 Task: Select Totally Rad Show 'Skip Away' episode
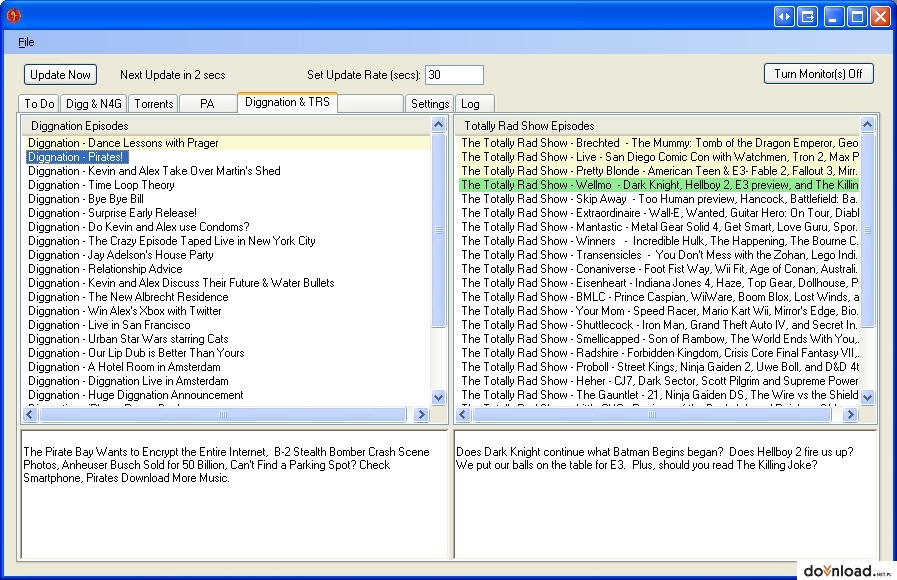click(660, 199)
